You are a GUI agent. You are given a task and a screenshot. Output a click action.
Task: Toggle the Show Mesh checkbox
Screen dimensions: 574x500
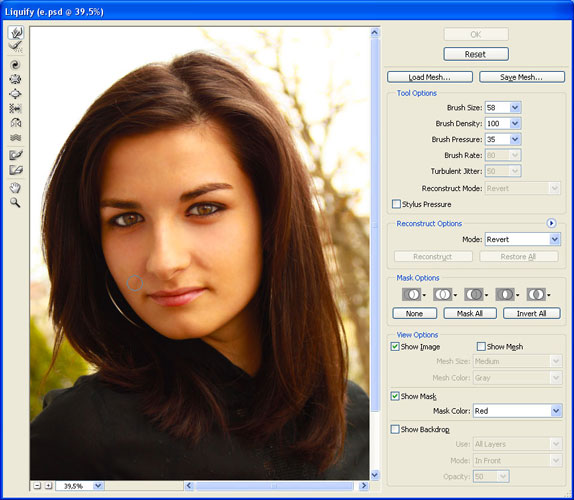coord(481,346)
